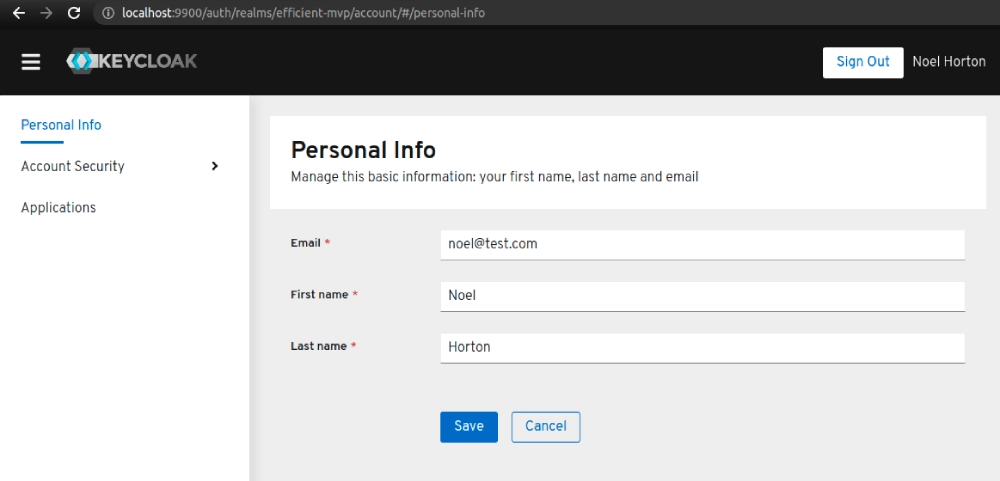Viewport: 1000px width, 481px height.
Task: Save the personal info changes
Action: point(469,427)
